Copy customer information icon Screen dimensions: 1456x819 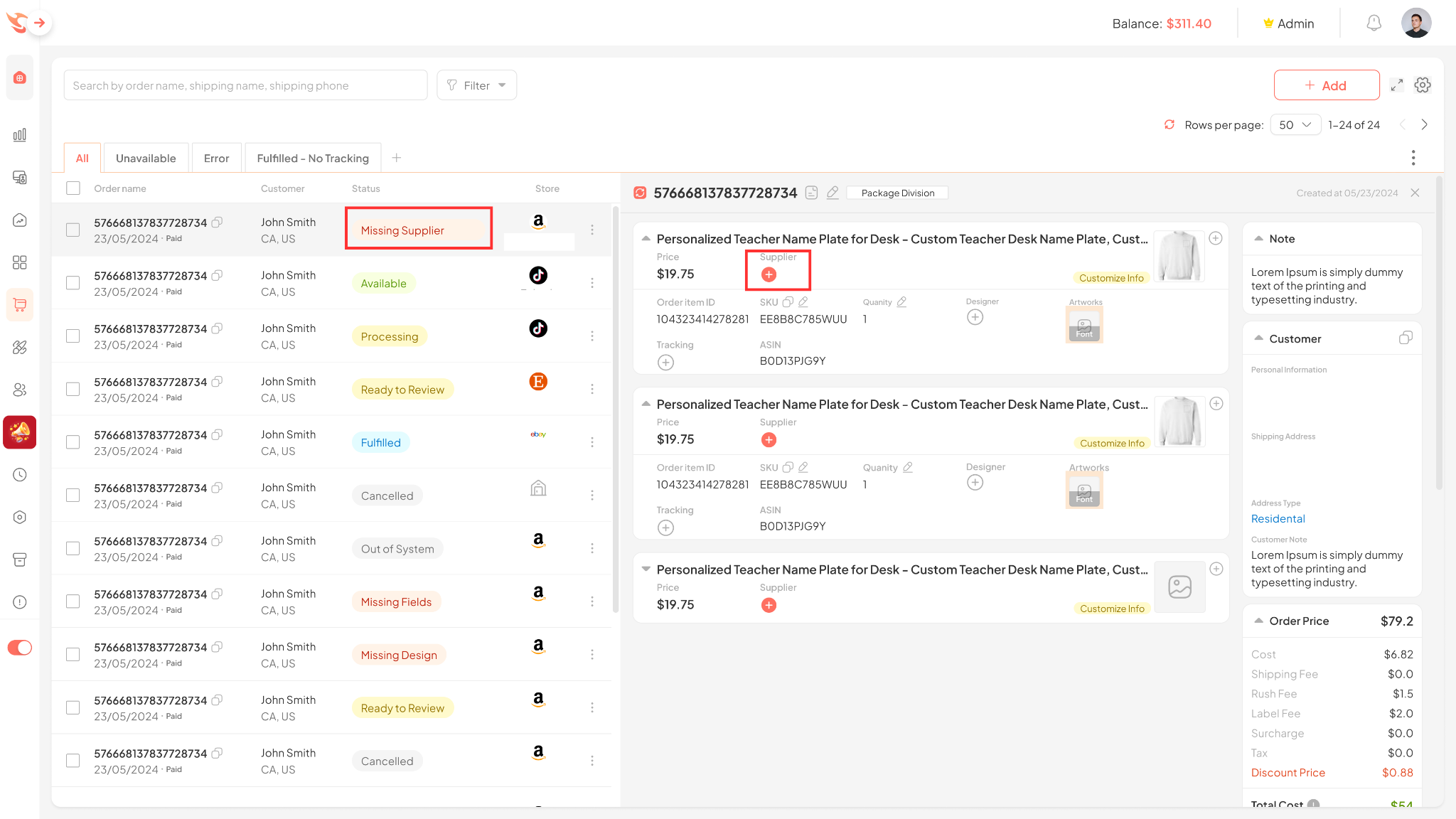1406,338
